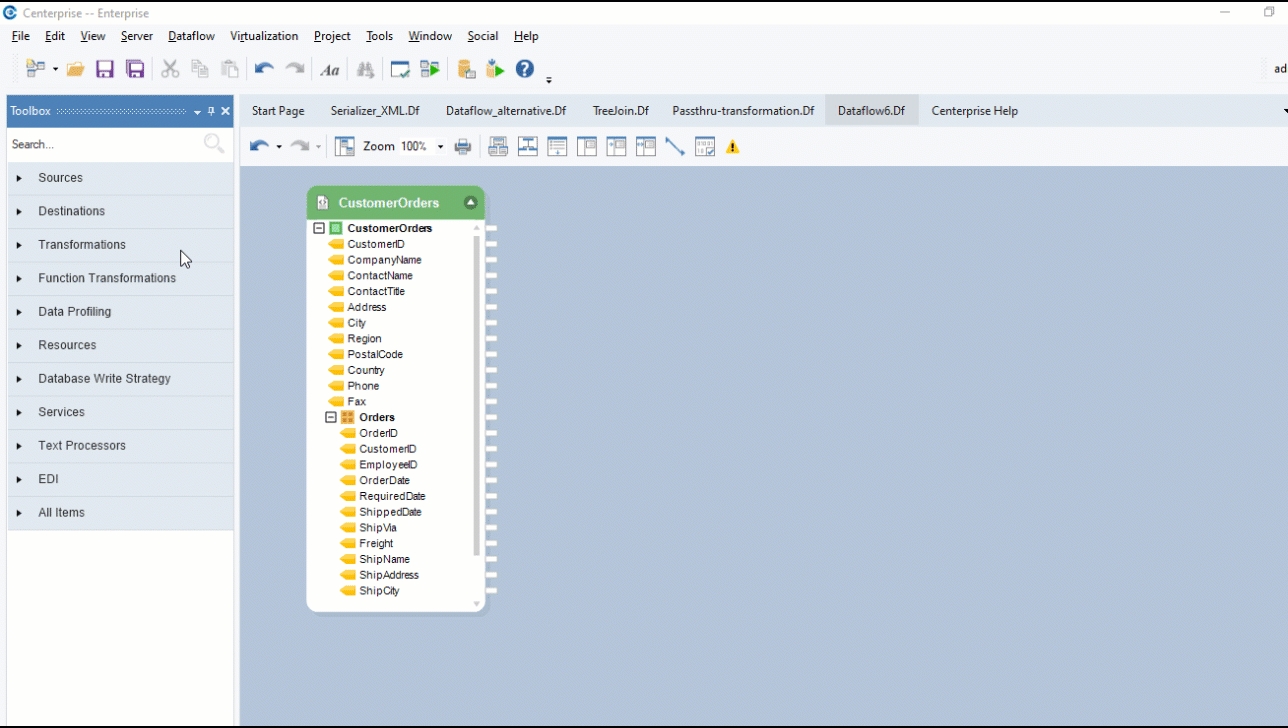Click the Open folder icon in main toolbar
Screen dimensions: 1288x728
click(x=75, y=69)
